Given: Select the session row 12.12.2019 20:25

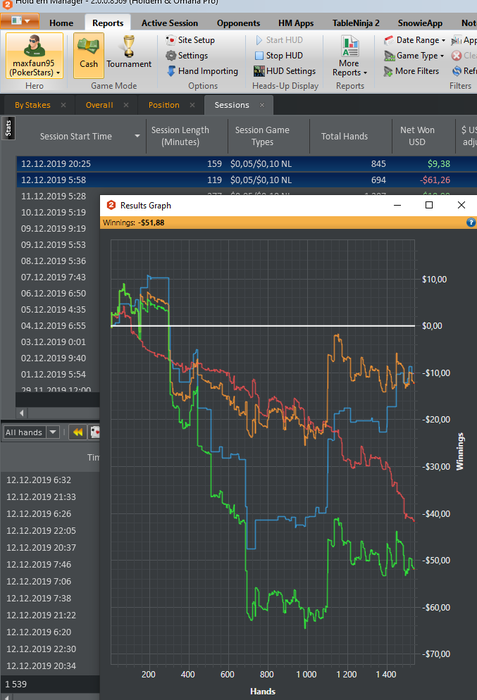Looking at the screenshot, I should [247, 164].
